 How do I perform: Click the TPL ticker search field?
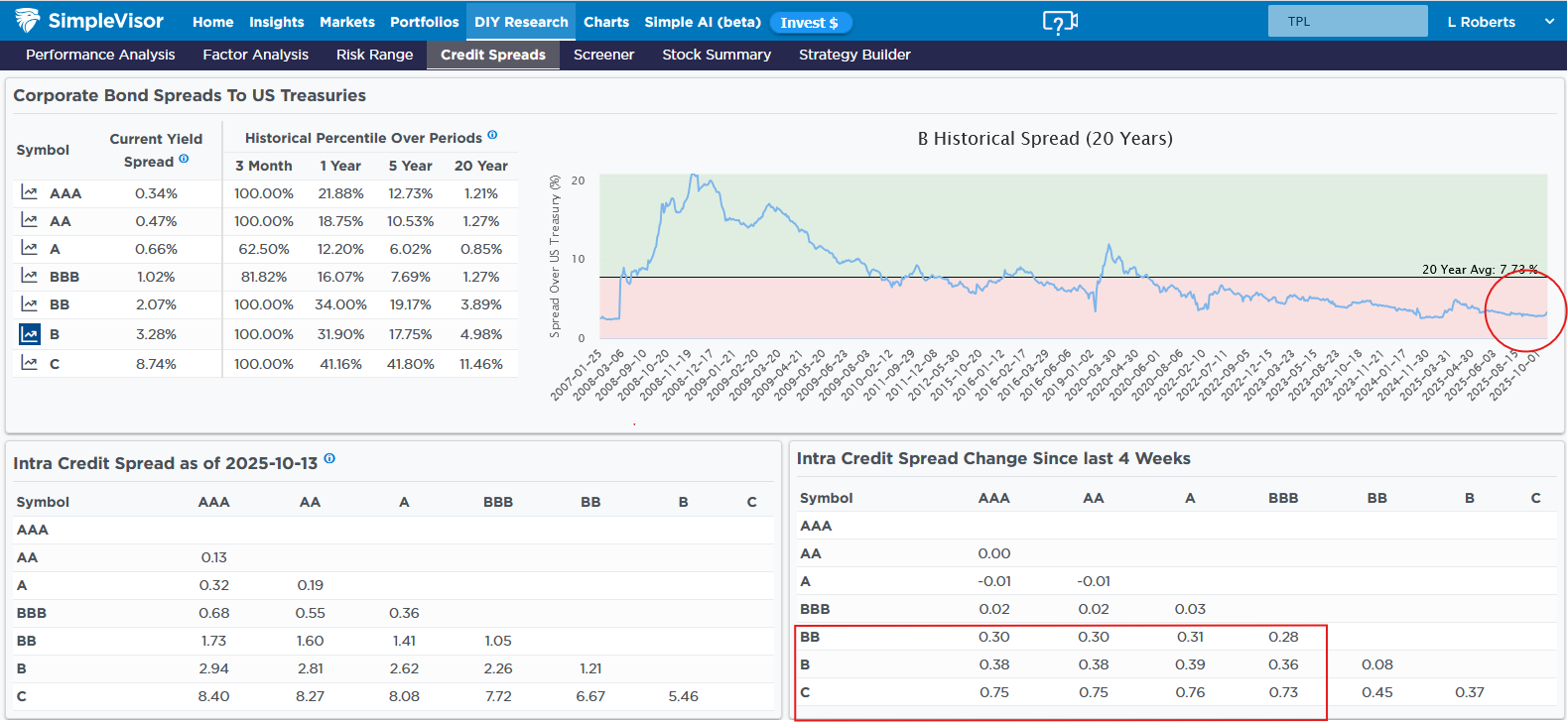coord(1347,21)
